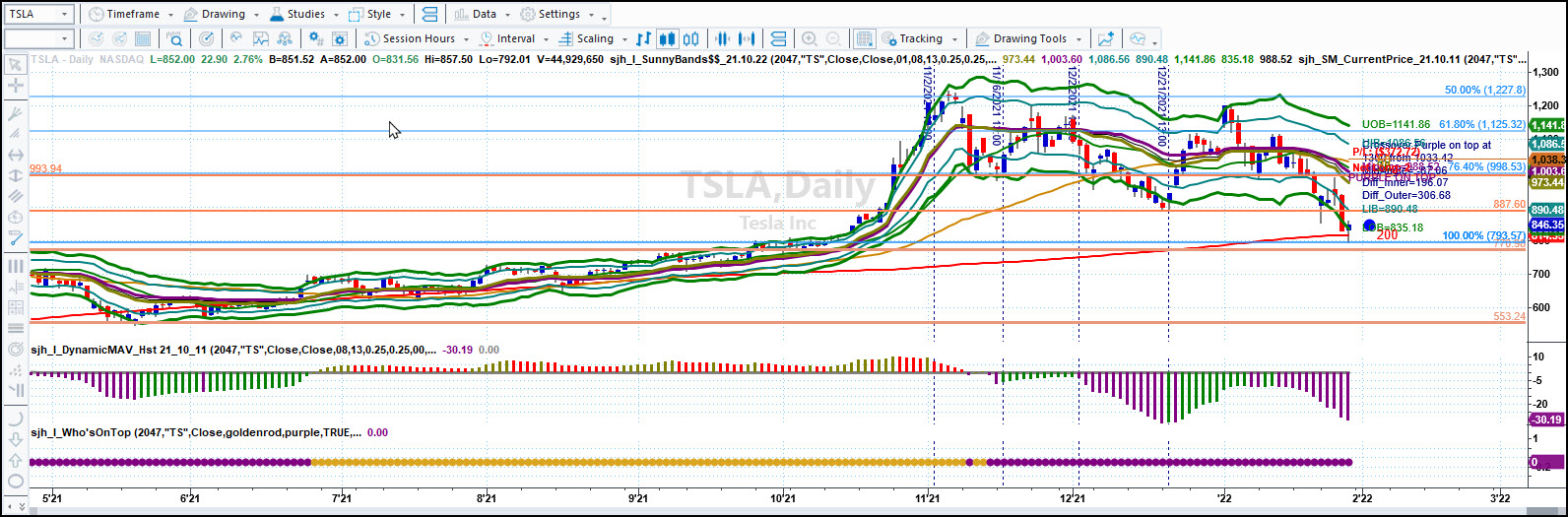Click the 100.00% (793.57) Fibonacci label
The height and width of the screenshot is (517, 1568).
[1483, 236]
